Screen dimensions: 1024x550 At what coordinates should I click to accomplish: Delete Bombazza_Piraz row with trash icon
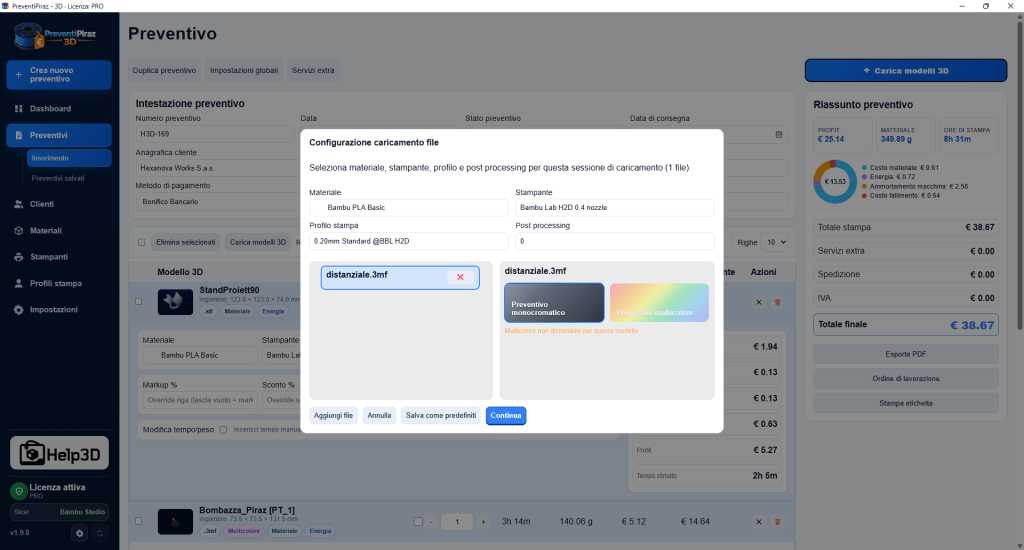click(777, 522)
